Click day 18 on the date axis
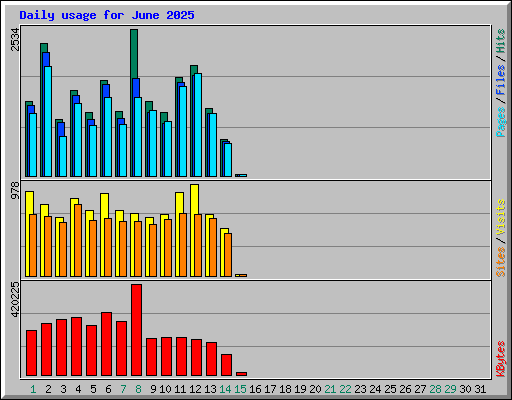This screenshot has width=512, height=400. click(x=285, y=389)
